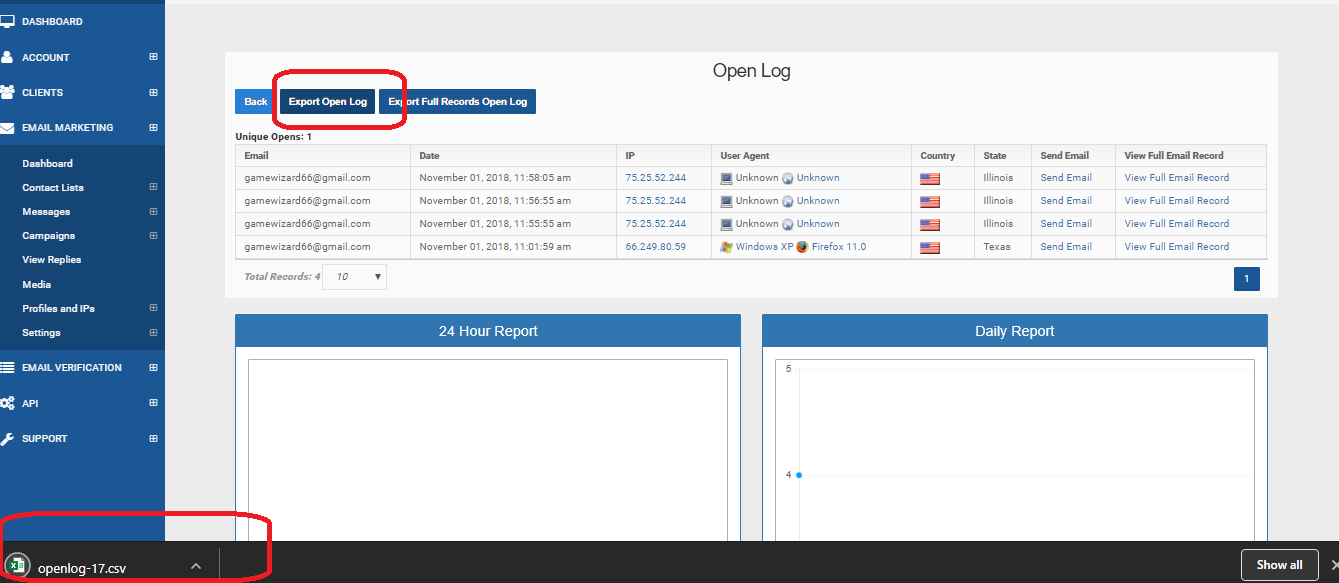The width and height of the screenshot is (1339, 583).
Task: Open the Dashboard monitor icon in sidebar
Action: (x=7, y=21)
